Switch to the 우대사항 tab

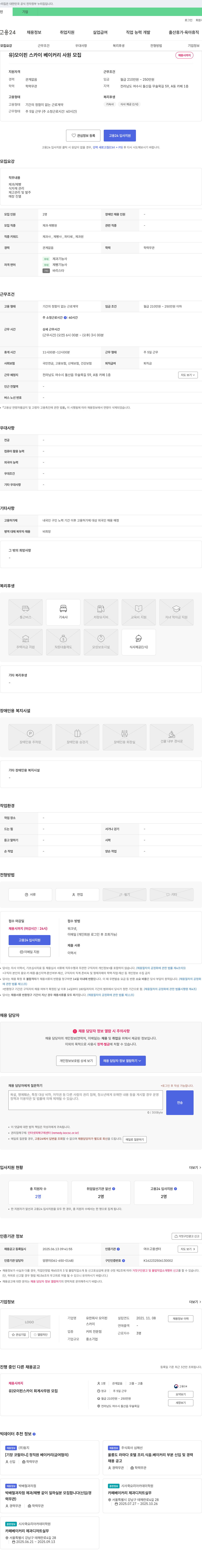click(x=81, y=46)
